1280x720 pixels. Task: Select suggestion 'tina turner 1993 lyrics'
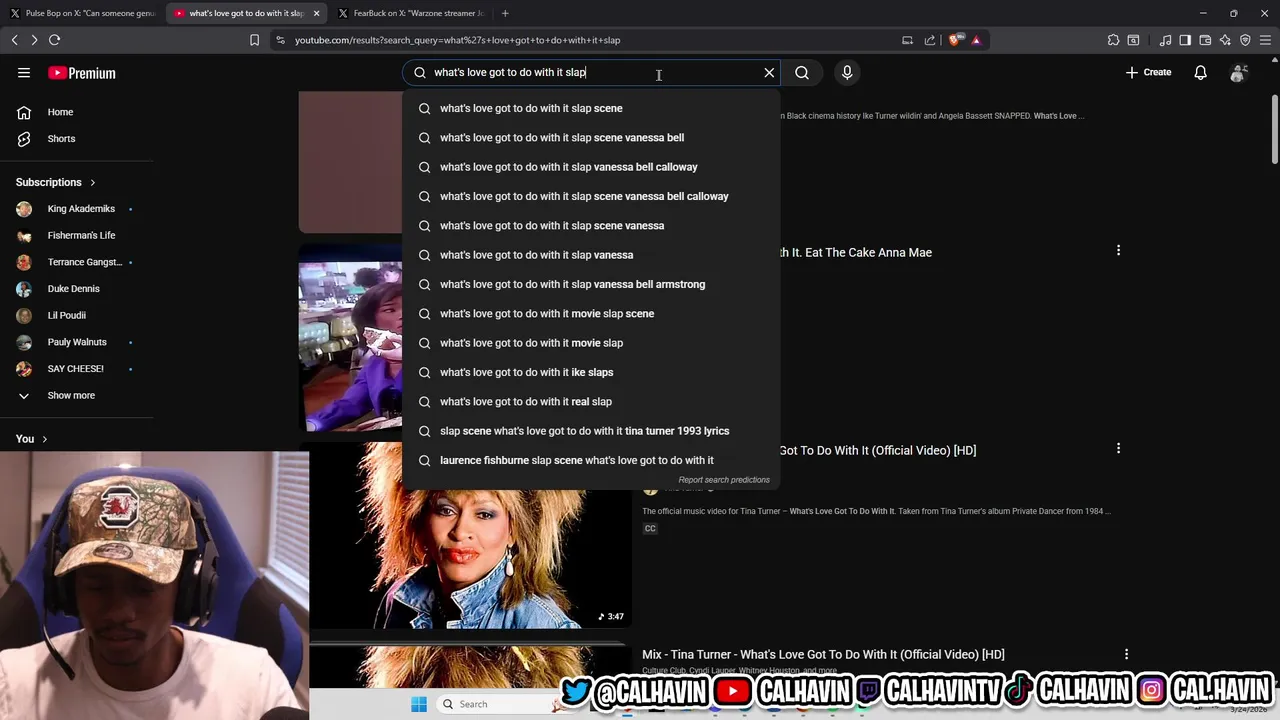pyautogui.click(x=590, y=431)
